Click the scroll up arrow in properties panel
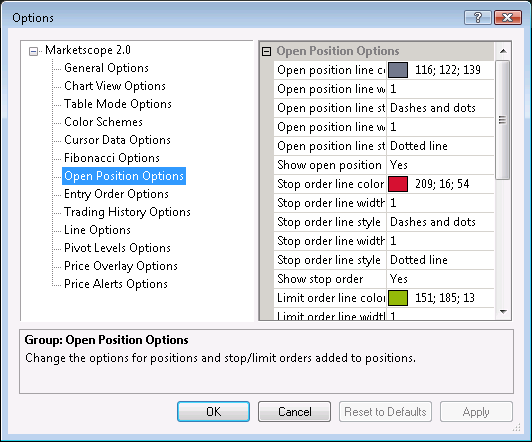This screenshot has height=442, width=532. point(503,51)
